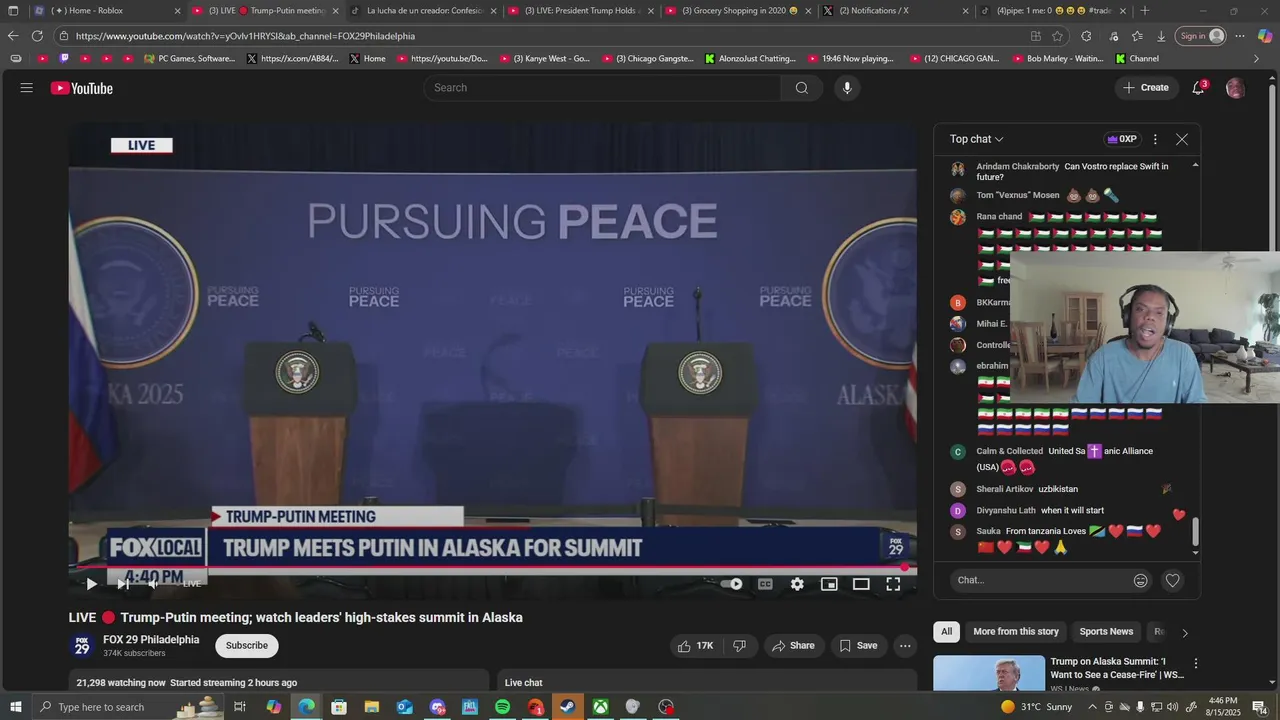1280x720 pixels.
Task: Open Edge settings and more menu
Action: pos(1240,36)
